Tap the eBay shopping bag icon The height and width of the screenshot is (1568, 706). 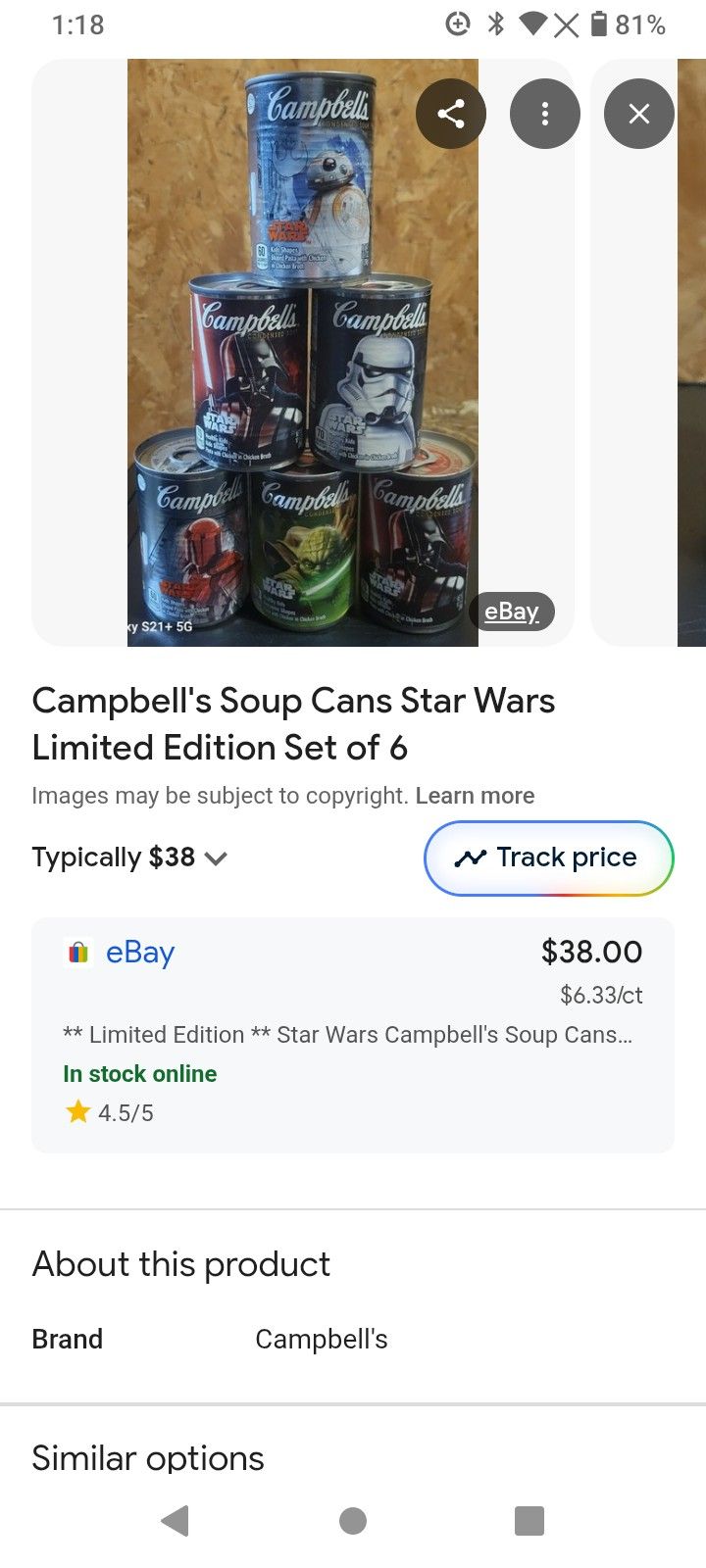pos(77,952)
